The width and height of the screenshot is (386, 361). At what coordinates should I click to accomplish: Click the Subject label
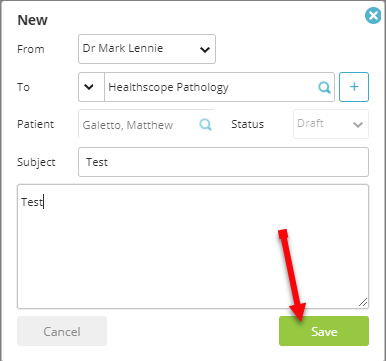36,162
